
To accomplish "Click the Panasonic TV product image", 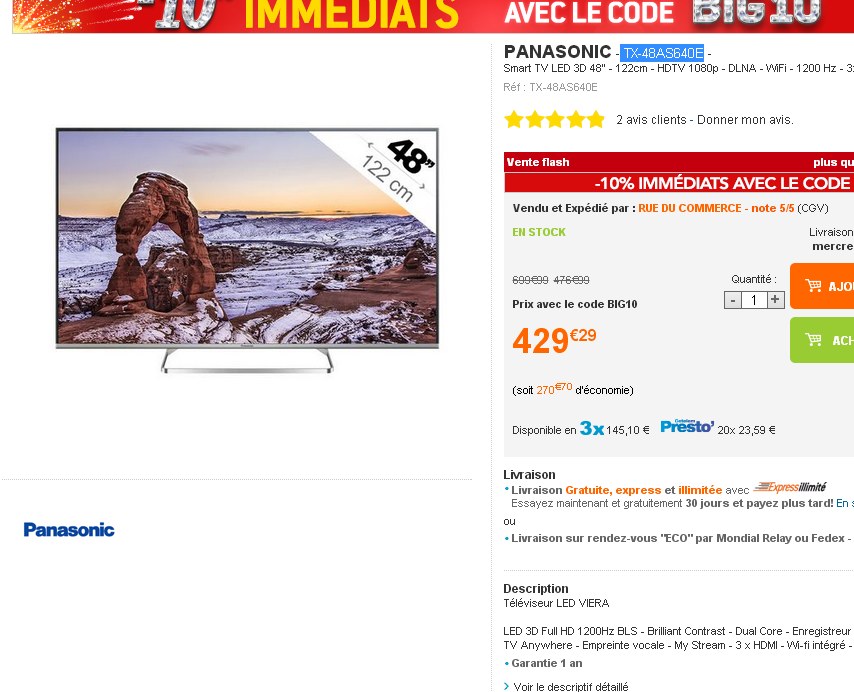I will [x=247, y=250].
